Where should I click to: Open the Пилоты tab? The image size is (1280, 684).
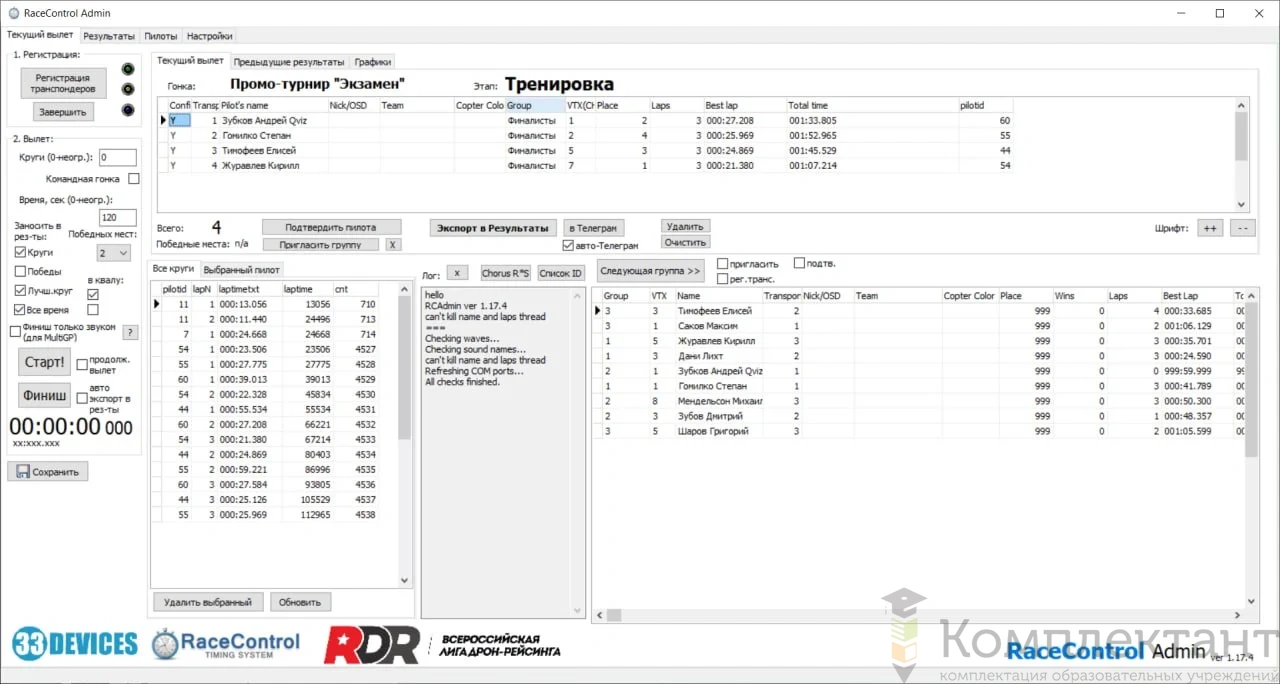coord(160,36)
